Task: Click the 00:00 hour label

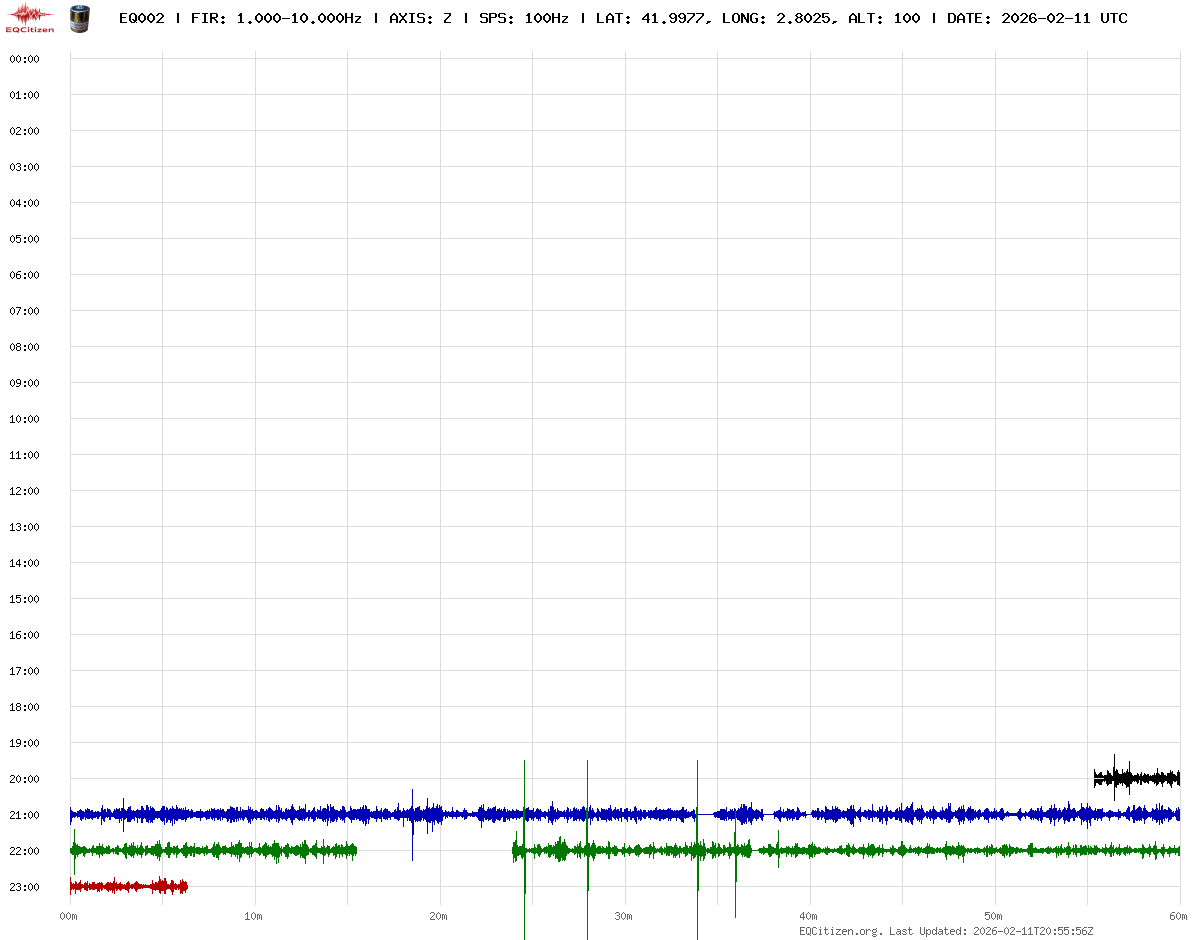Action: [24, 59]
